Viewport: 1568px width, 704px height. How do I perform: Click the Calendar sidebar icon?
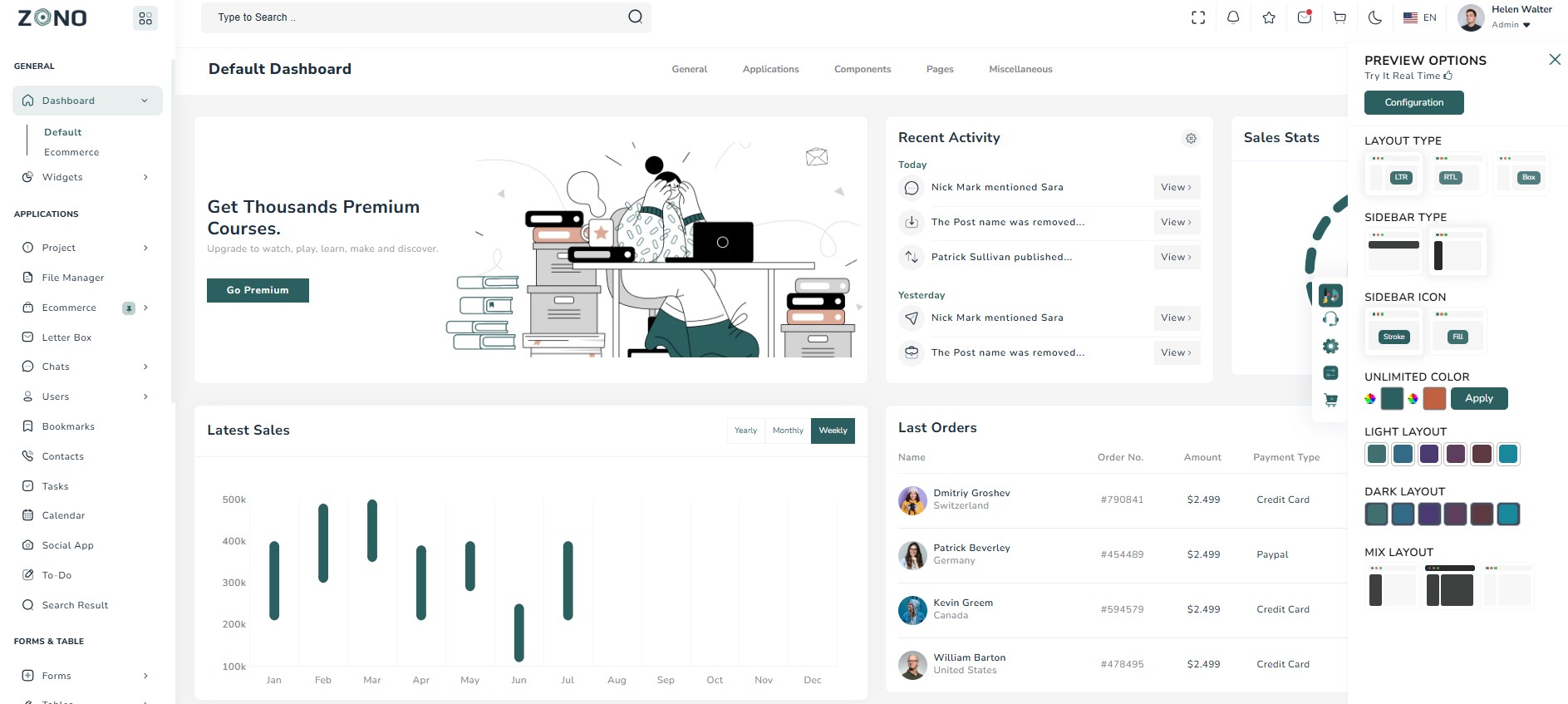27,515
